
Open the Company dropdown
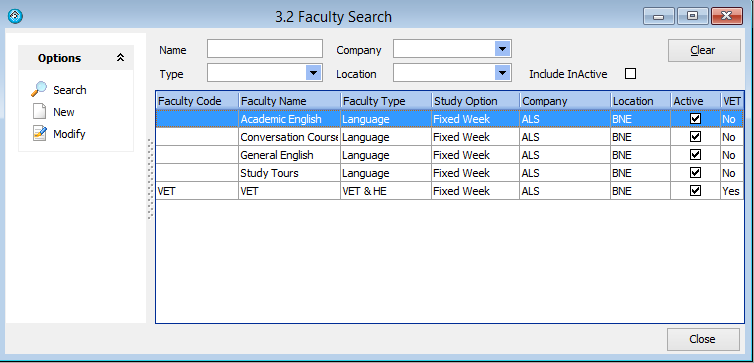point(503,49)
